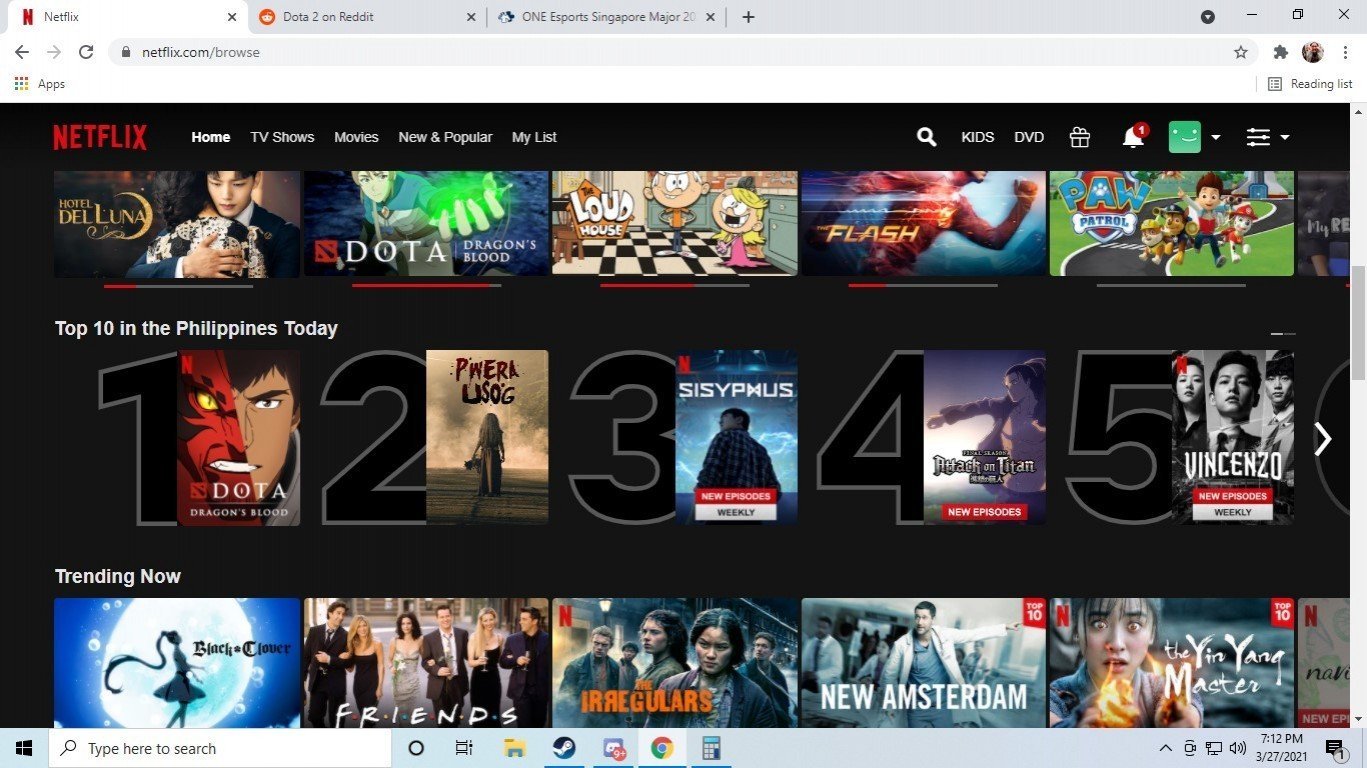Select Home in the Netflix navigation
The height and width of the screenshot is (768, 1367).
point(211,137)
